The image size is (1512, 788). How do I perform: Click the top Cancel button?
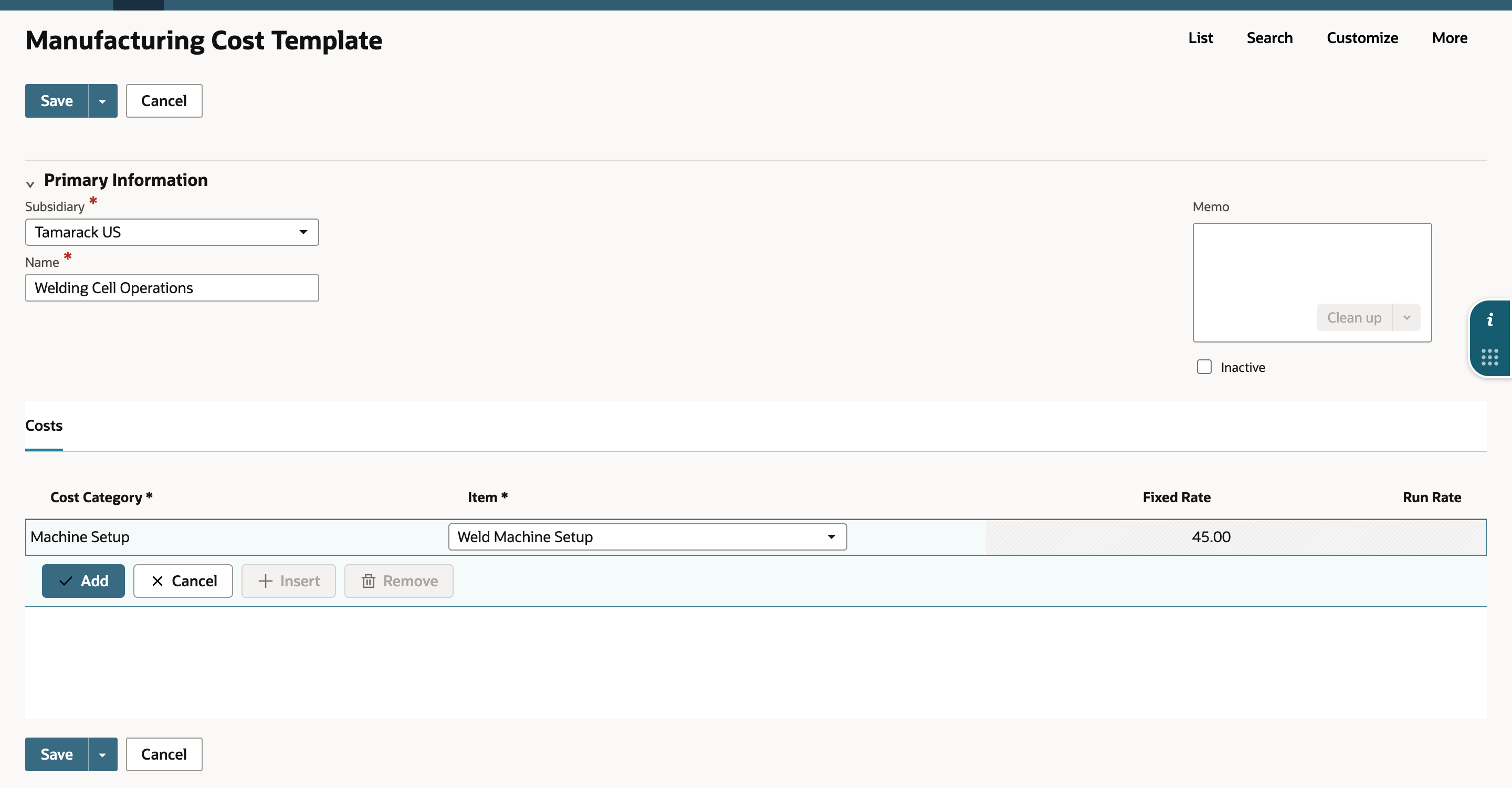coord(164,101)
